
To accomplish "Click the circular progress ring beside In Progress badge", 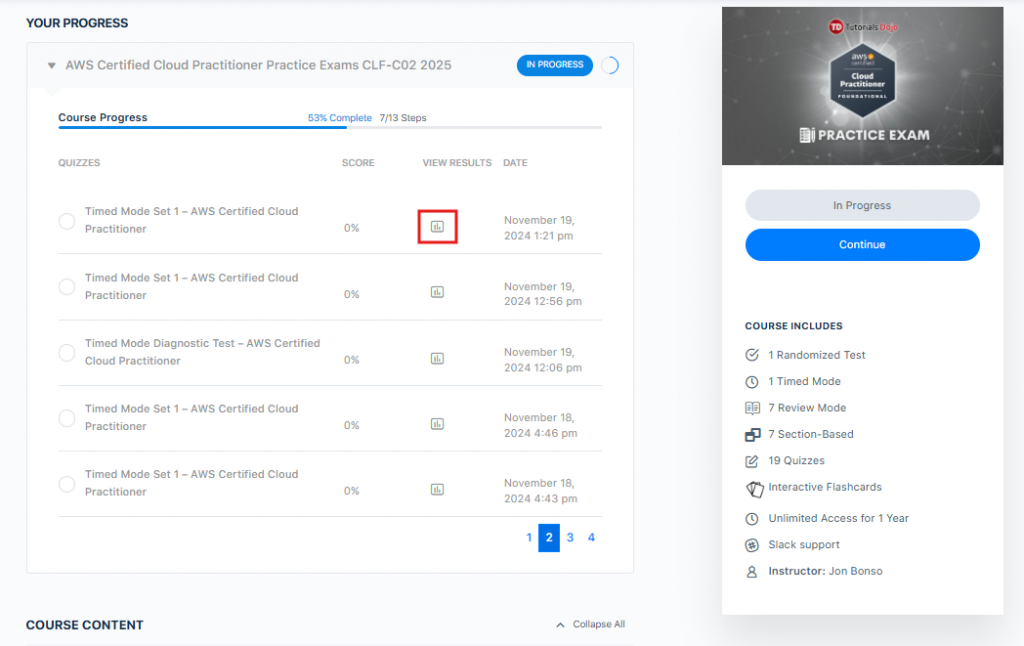I will (609, 65).
